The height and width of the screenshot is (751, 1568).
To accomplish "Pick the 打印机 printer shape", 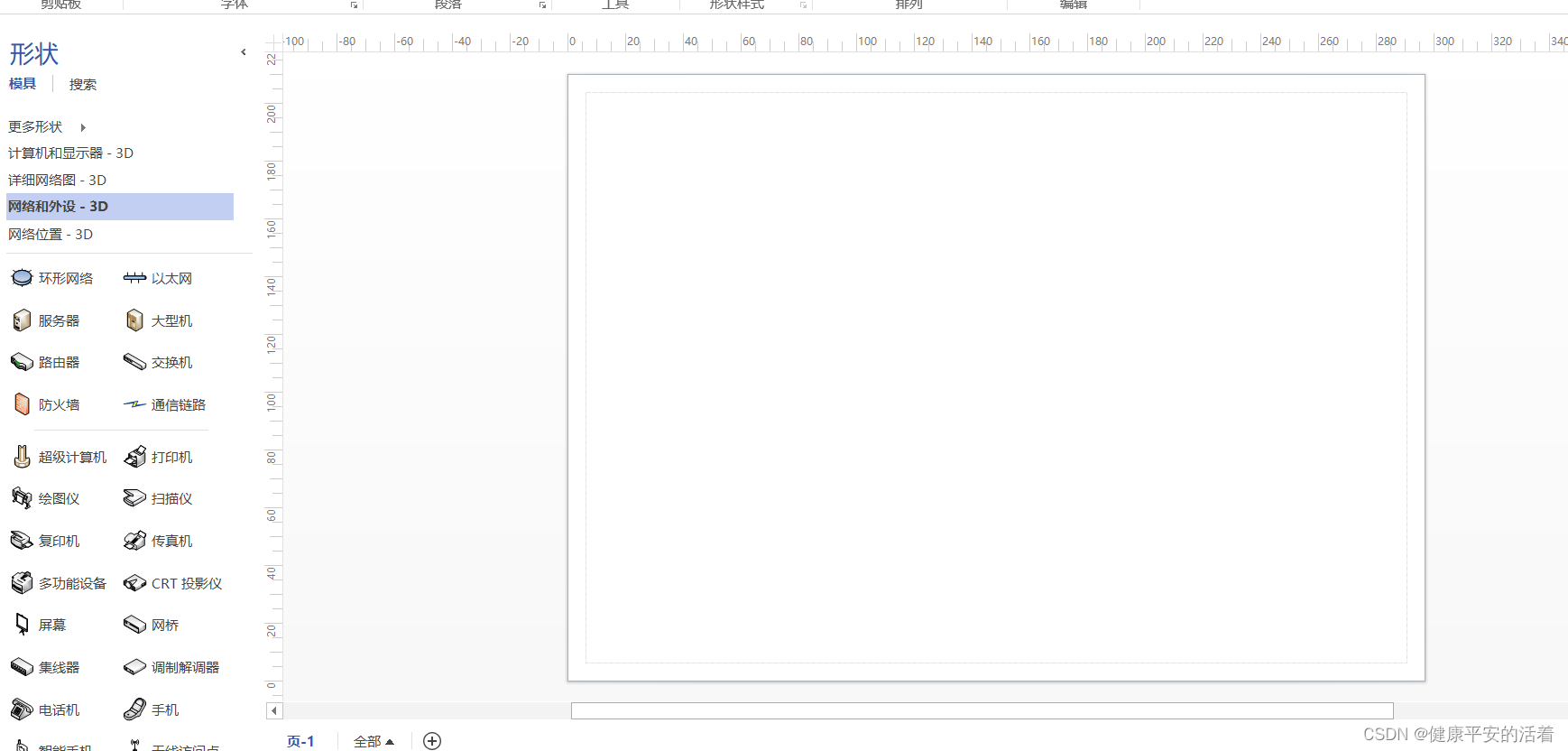I will point(158,457).
